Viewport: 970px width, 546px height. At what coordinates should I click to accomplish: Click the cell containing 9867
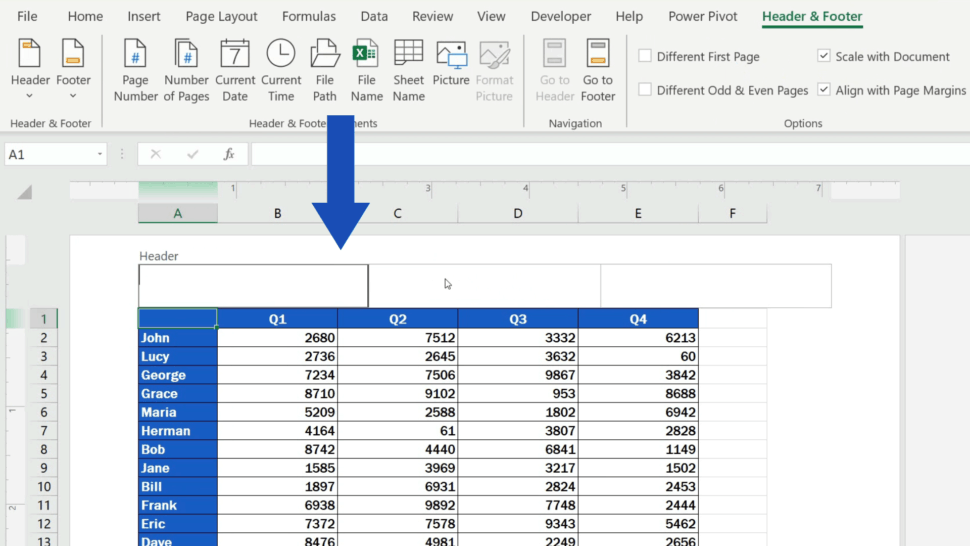[x=518, y=375]
